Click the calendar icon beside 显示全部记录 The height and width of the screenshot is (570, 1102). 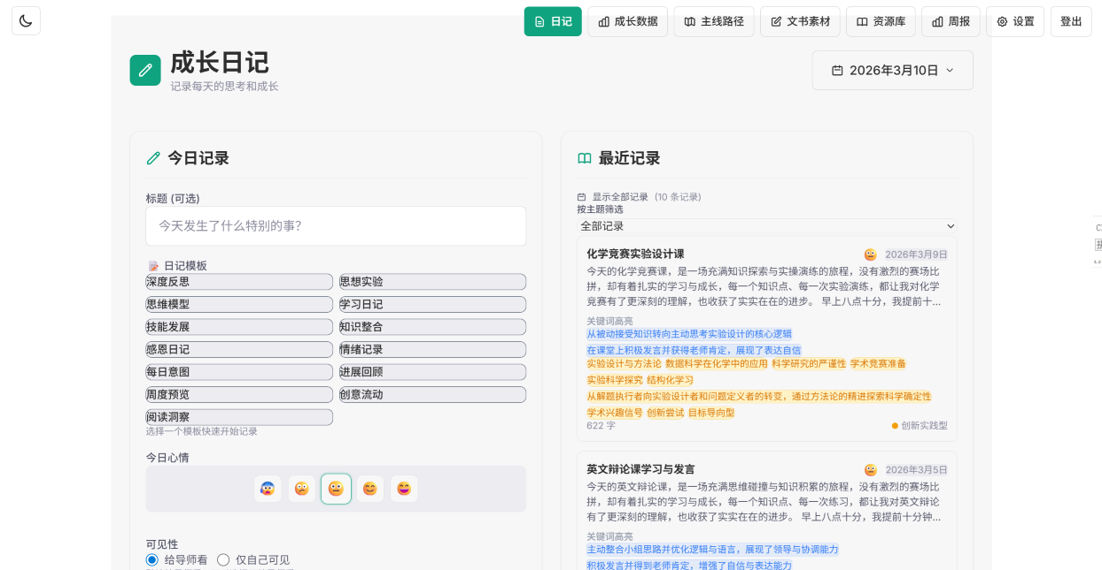(581, 197)
